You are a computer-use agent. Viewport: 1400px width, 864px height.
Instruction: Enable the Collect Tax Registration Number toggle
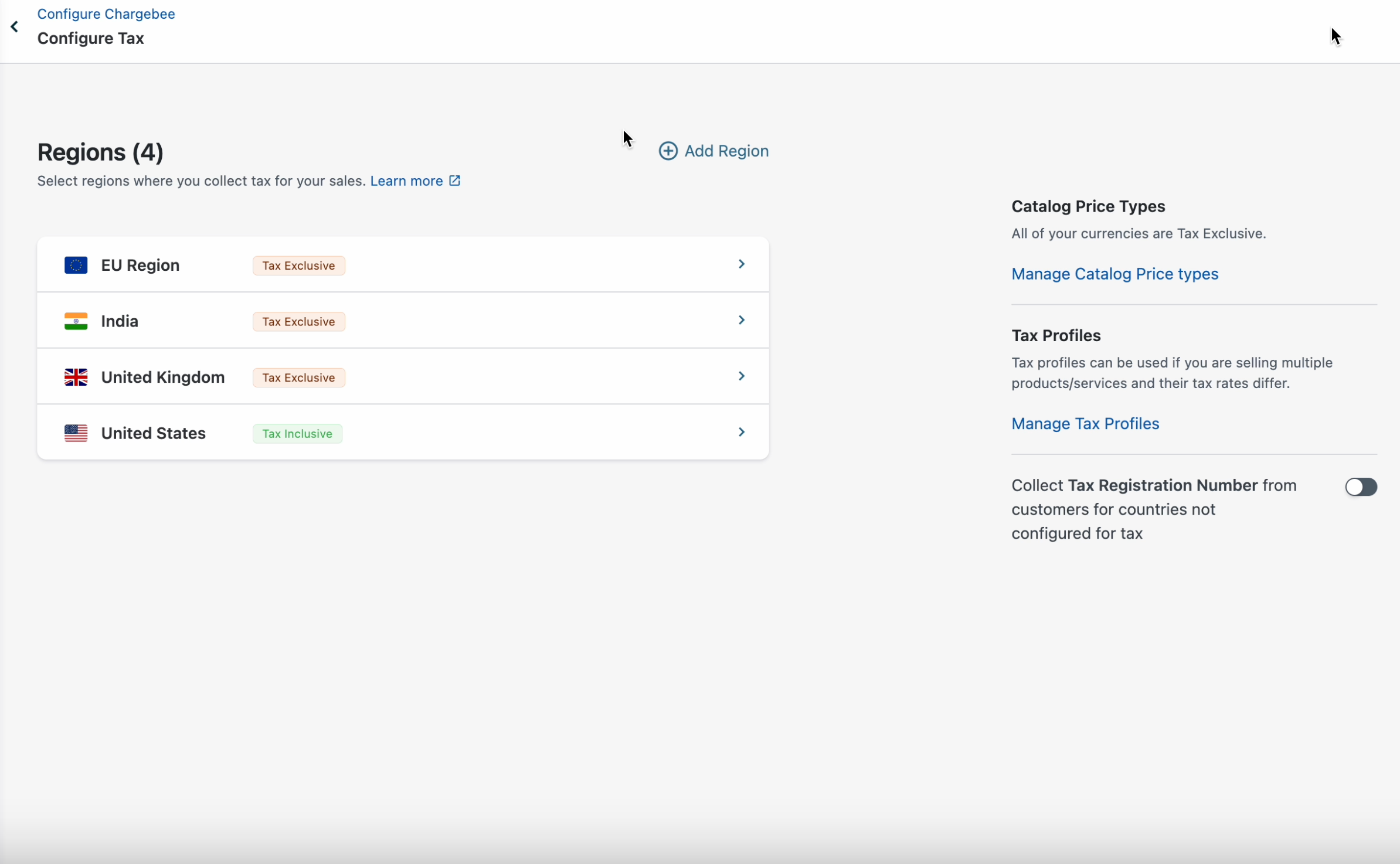[1360, 487]
